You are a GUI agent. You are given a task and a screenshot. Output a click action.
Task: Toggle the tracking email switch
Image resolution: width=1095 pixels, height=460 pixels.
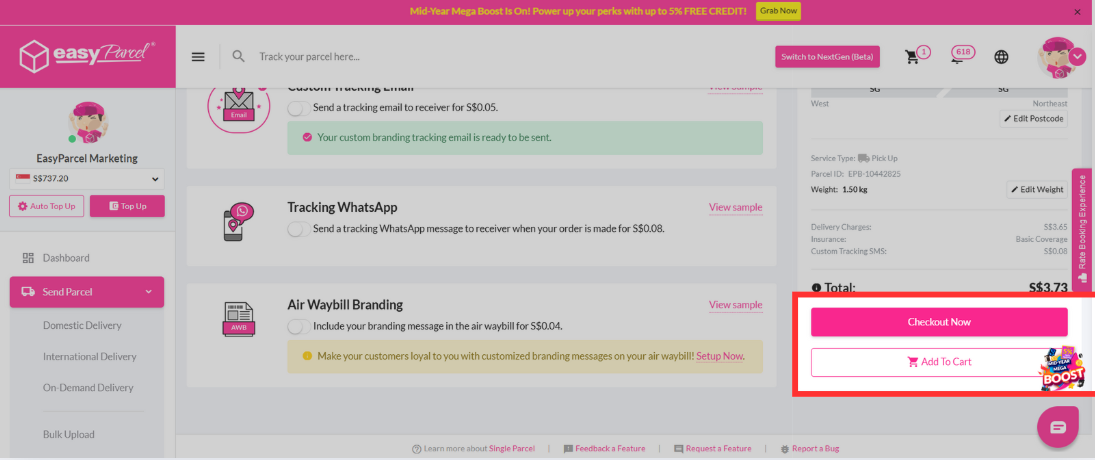click(x=299, y=108)
